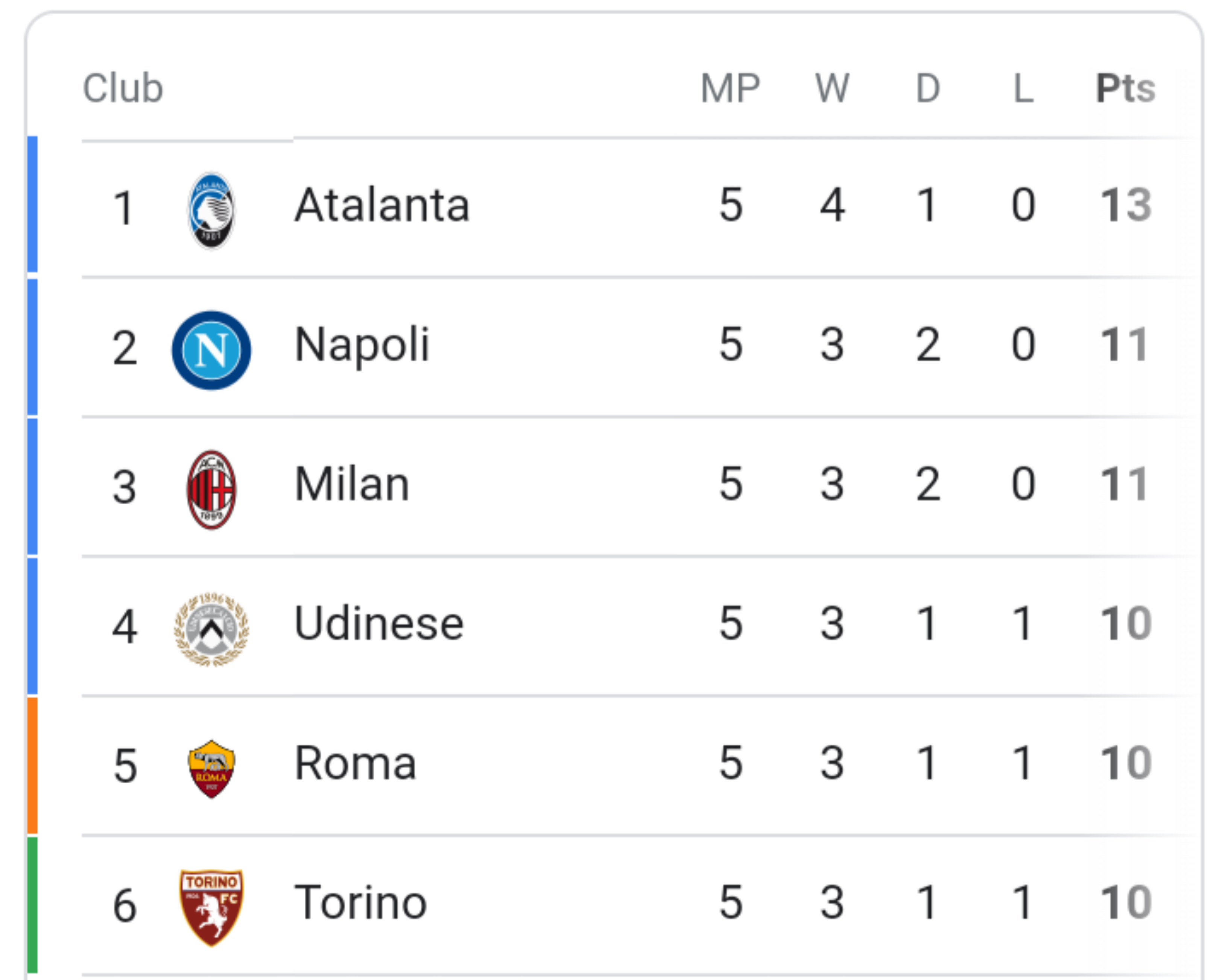Click the D column header
This screenshot has width=1228, height=980.
click(928, 89)
